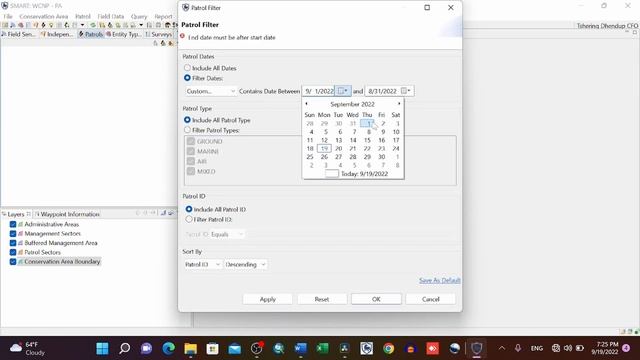The height and width of the screenshot is (360, 640).
Task: Switch to Entity Typ... tab
Action: tap(123, 34)
